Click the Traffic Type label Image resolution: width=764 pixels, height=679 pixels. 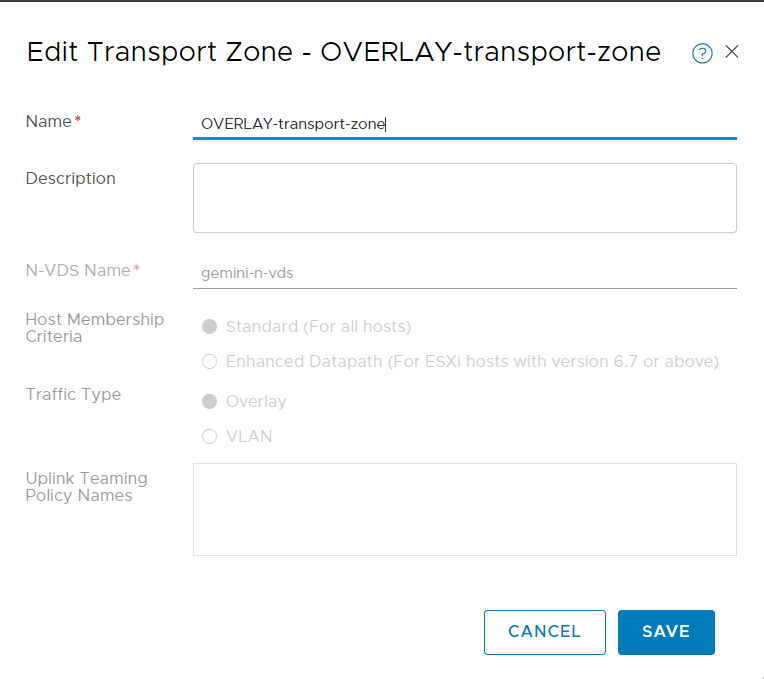pyautogui.click(x=73, y=395)
